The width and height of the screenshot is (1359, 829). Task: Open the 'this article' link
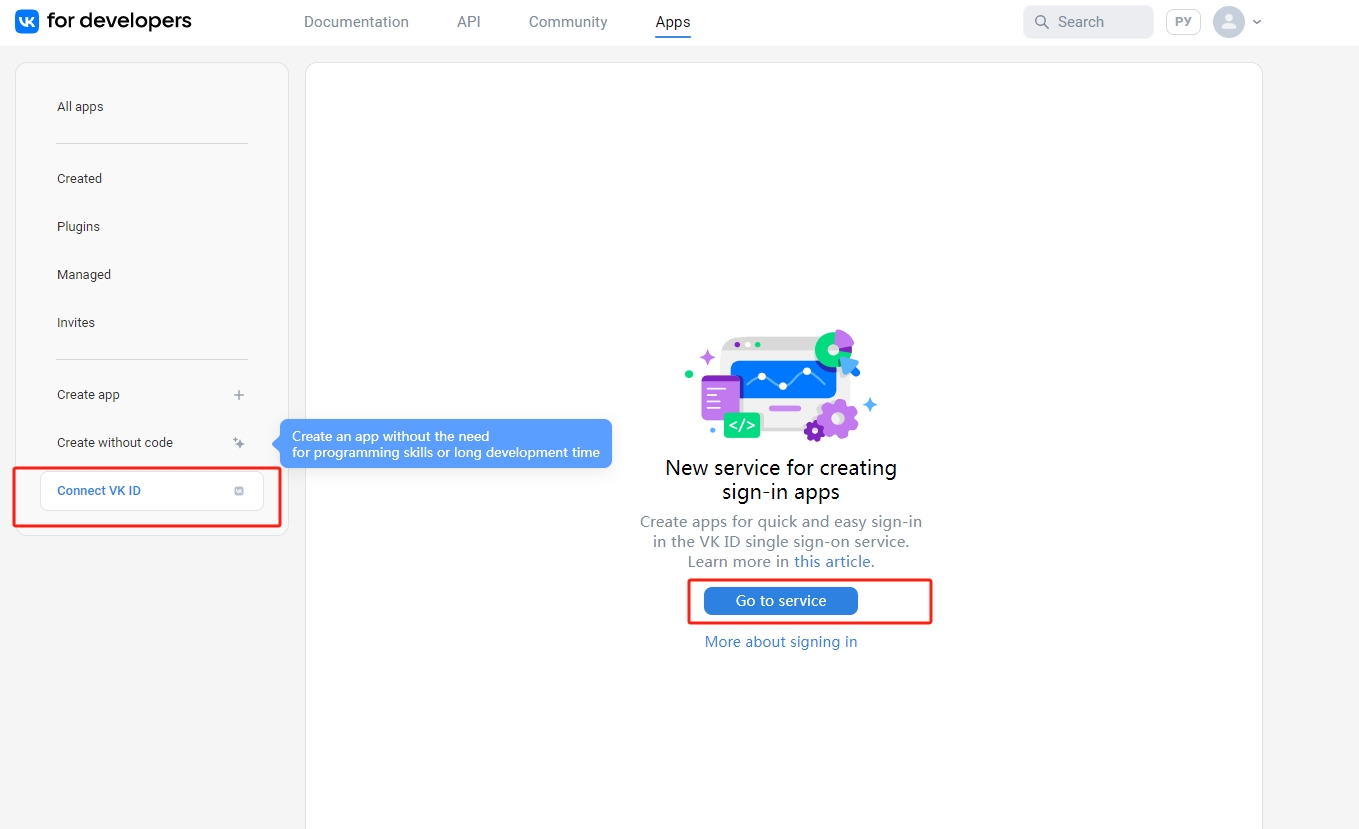(x=832, y=562)
